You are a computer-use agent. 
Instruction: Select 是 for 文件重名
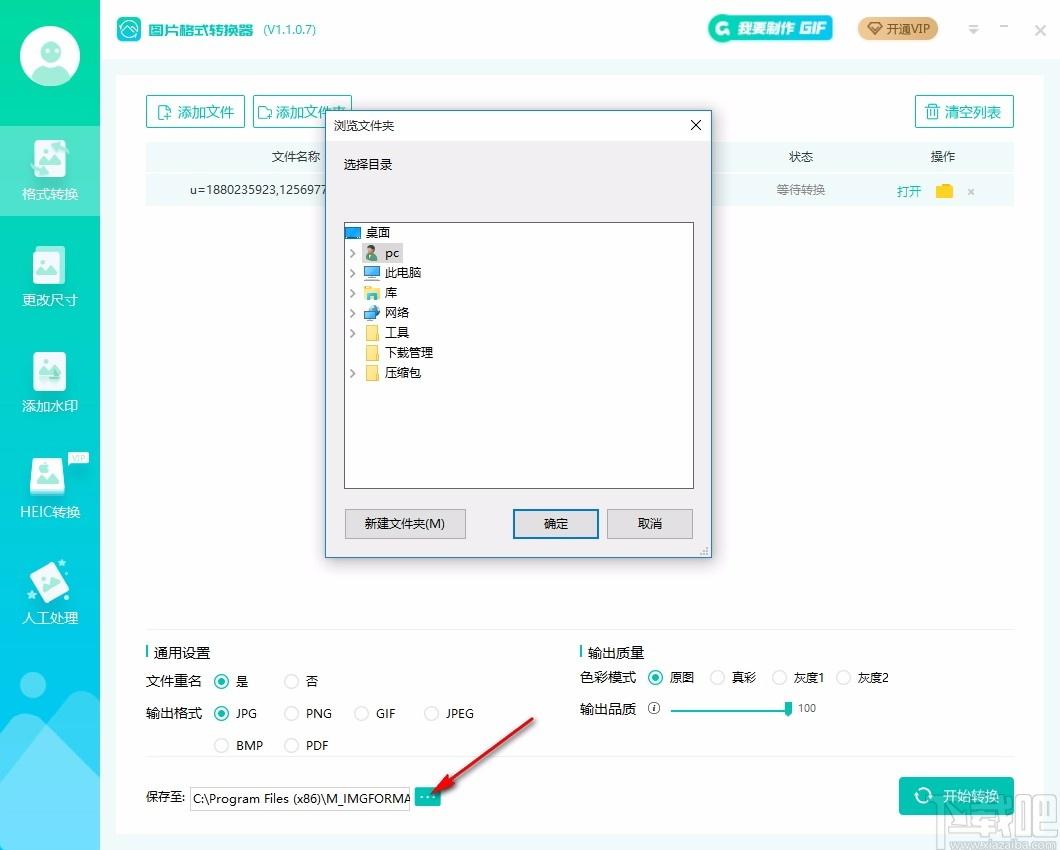pos(221,681)
